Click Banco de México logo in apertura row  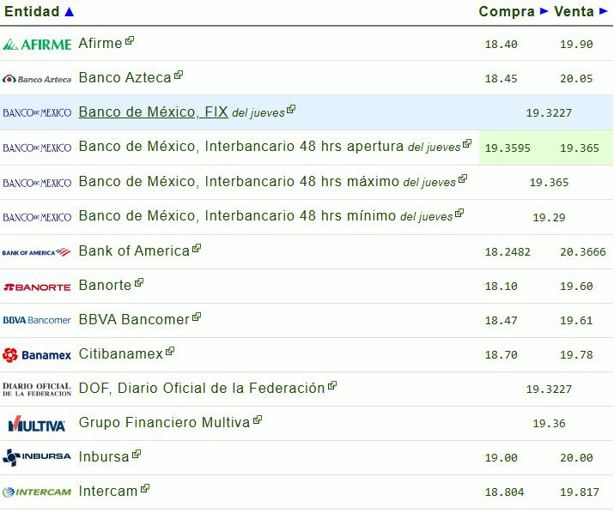point(37,148)
